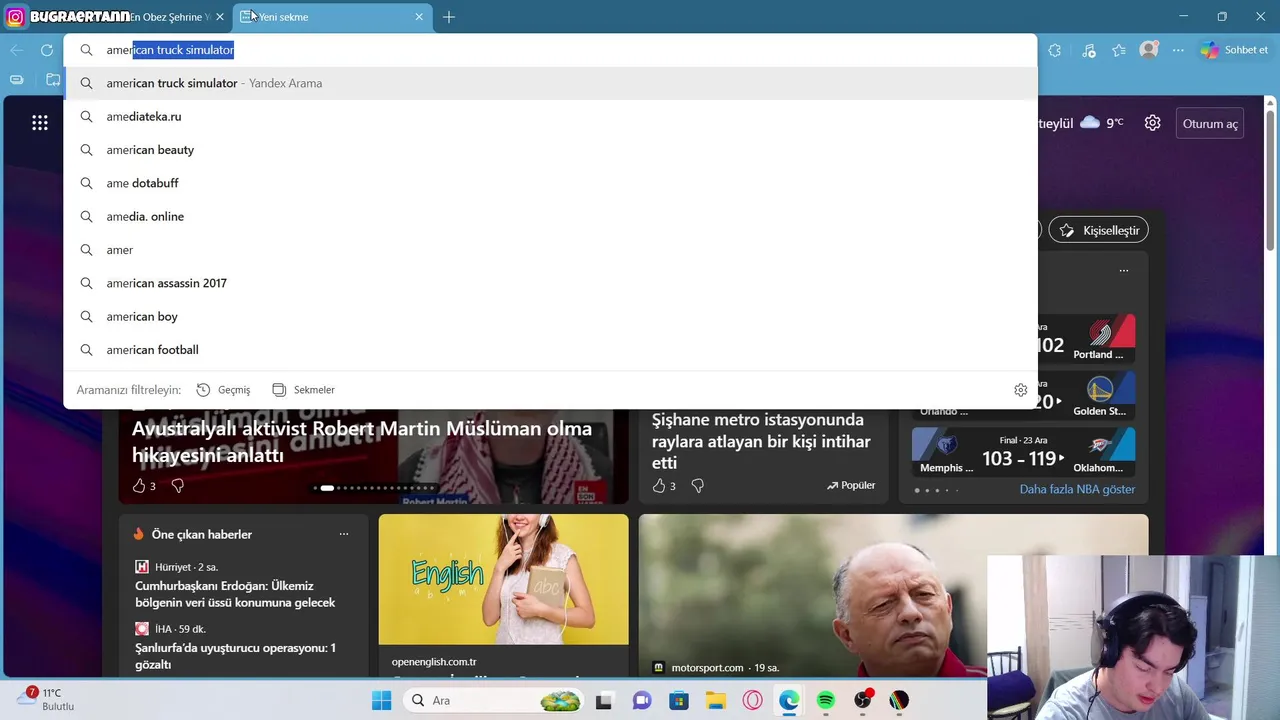This screenshot has width=1280, height=720.
Task: Click the 'Oturum aç' sign-in button
Action: point(1210,124)
